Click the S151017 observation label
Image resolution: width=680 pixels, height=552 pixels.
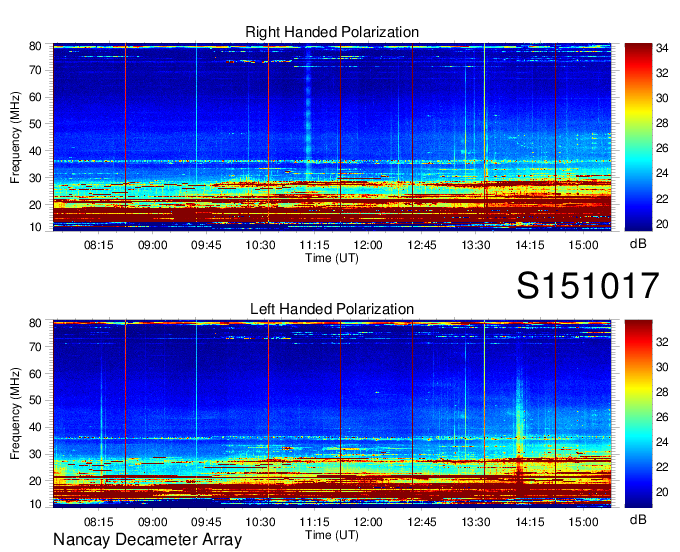(x=588, y=286)
